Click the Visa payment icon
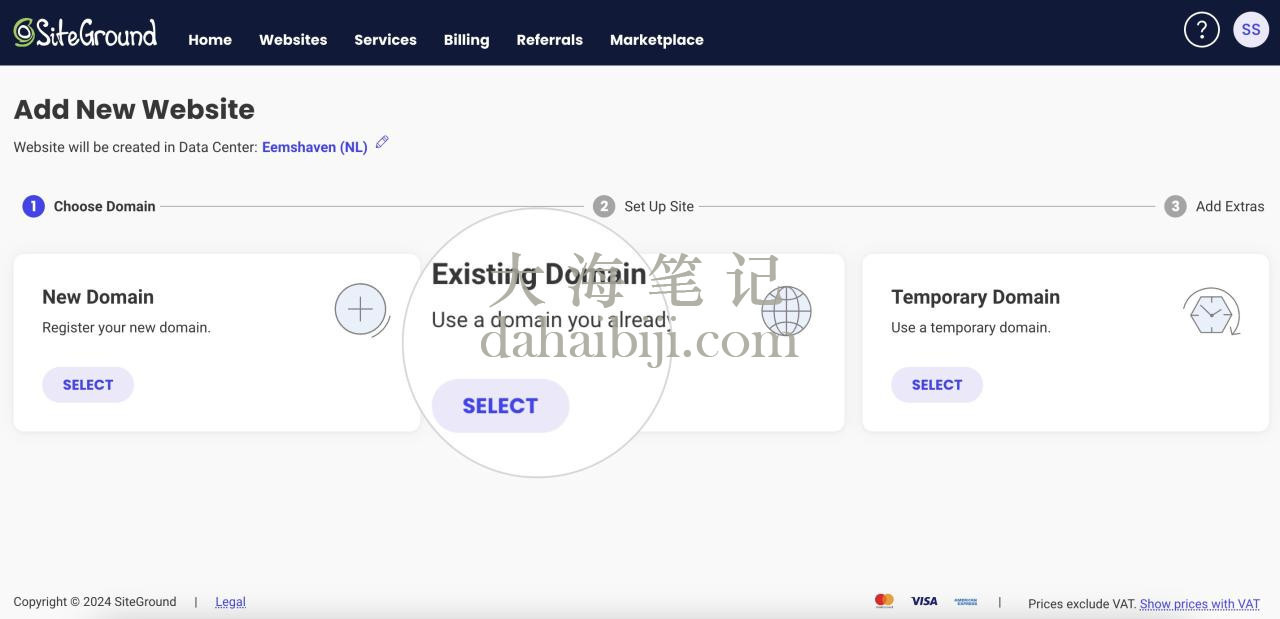This screenshot has width=1280, height=619. 924,601
